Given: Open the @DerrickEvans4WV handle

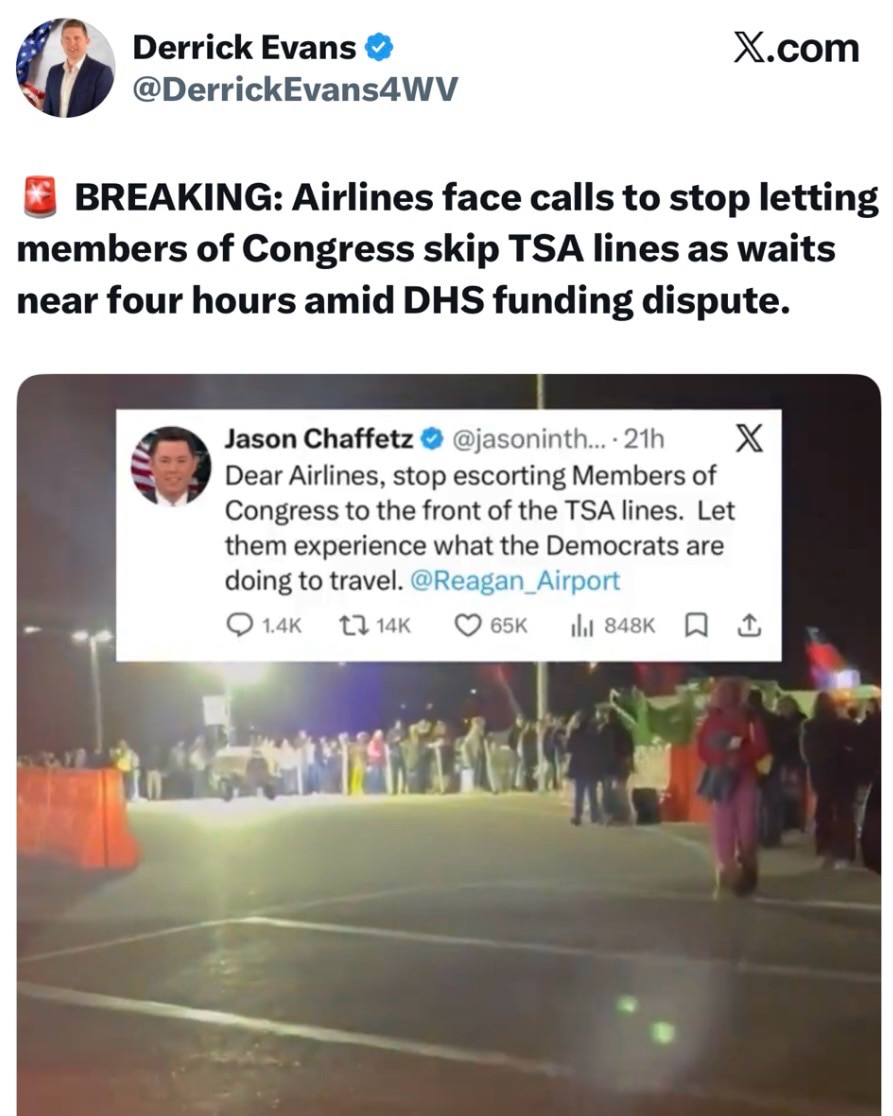Looking at the screenshot, I should [295, 90].
